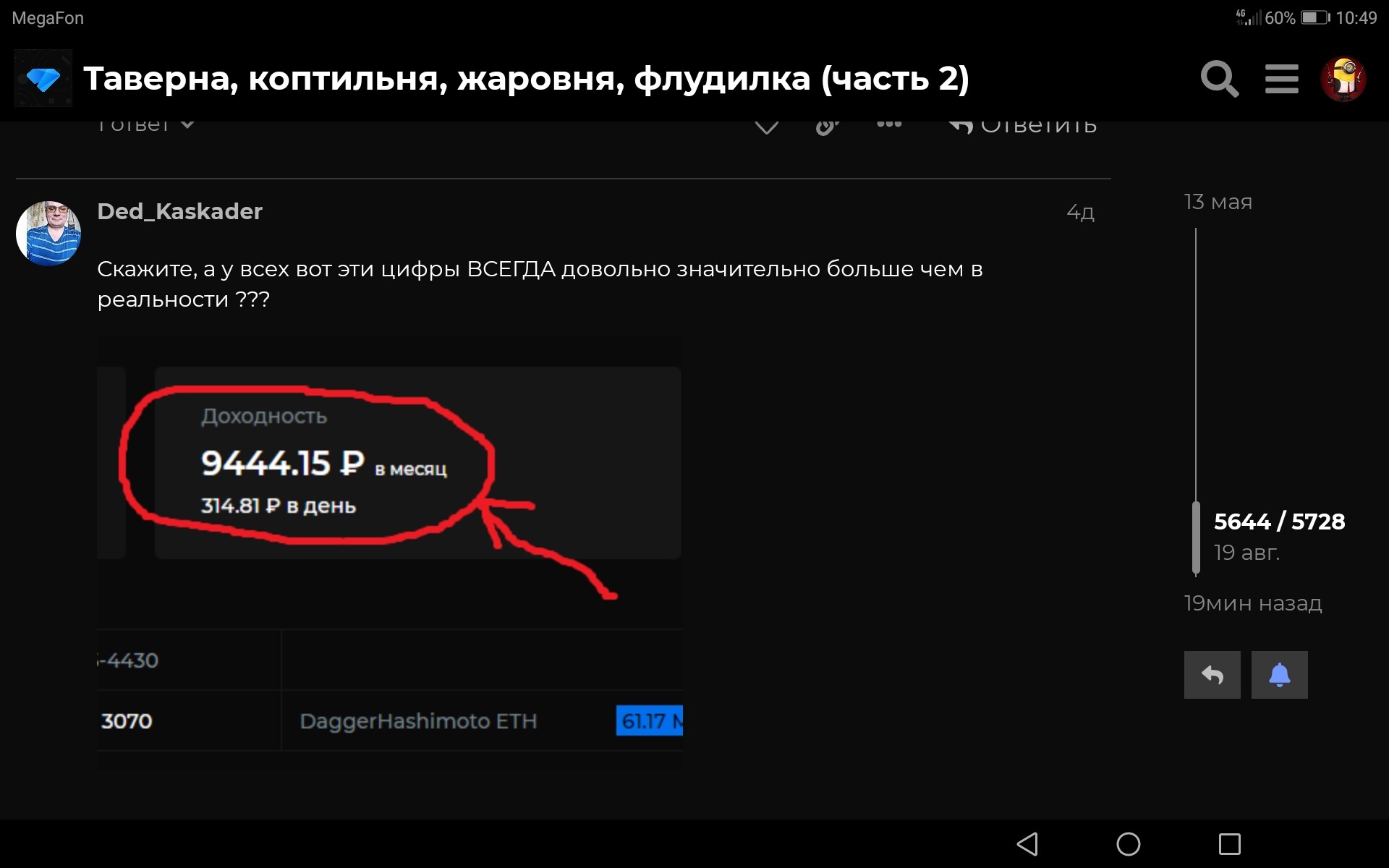Jump to 13 мая timeline start
This screenshot has width=1389, height=868.
click(1218, 202)
